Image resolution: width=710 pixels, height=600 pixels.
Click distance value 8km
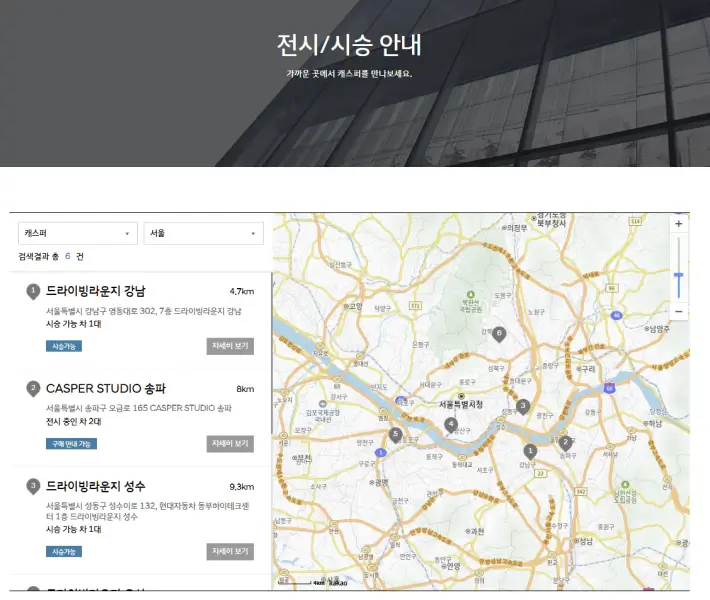point(245,389)
